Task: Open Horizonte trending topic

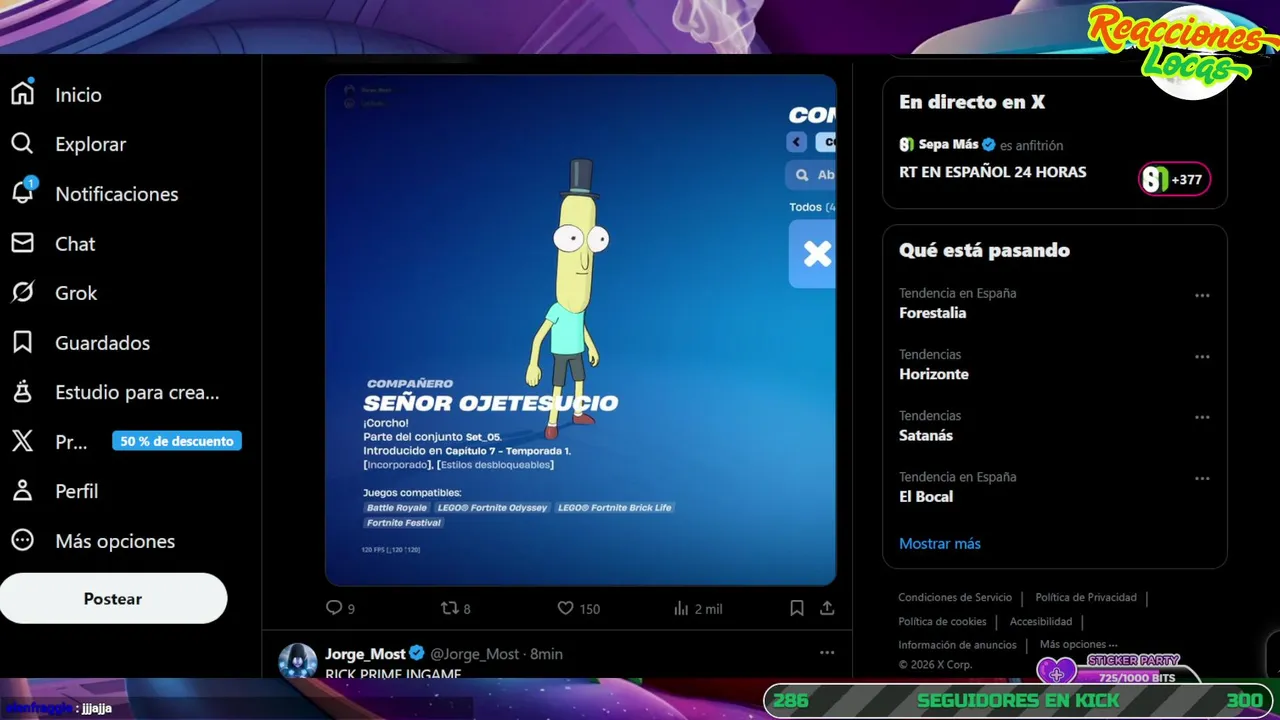Action: coord(934,374)
